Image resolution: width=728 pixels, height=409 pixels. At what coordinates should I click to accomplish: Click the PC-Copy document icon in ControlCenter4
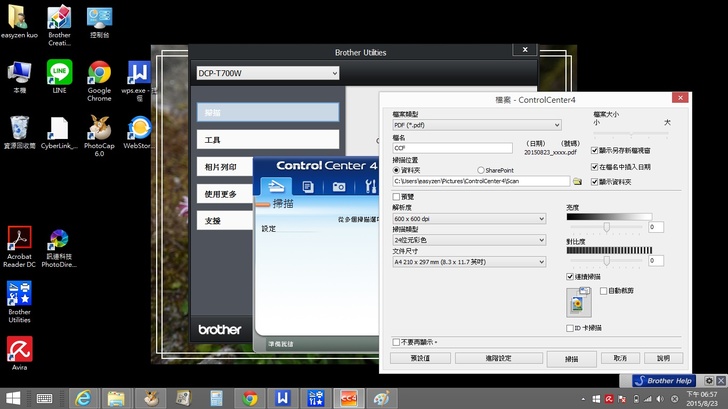(x=308, y=186)
